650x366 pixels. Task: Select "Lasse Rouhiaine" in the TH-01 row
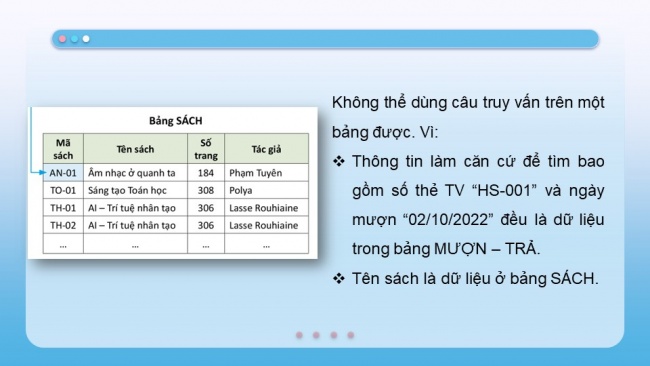[x=267, y=208]
